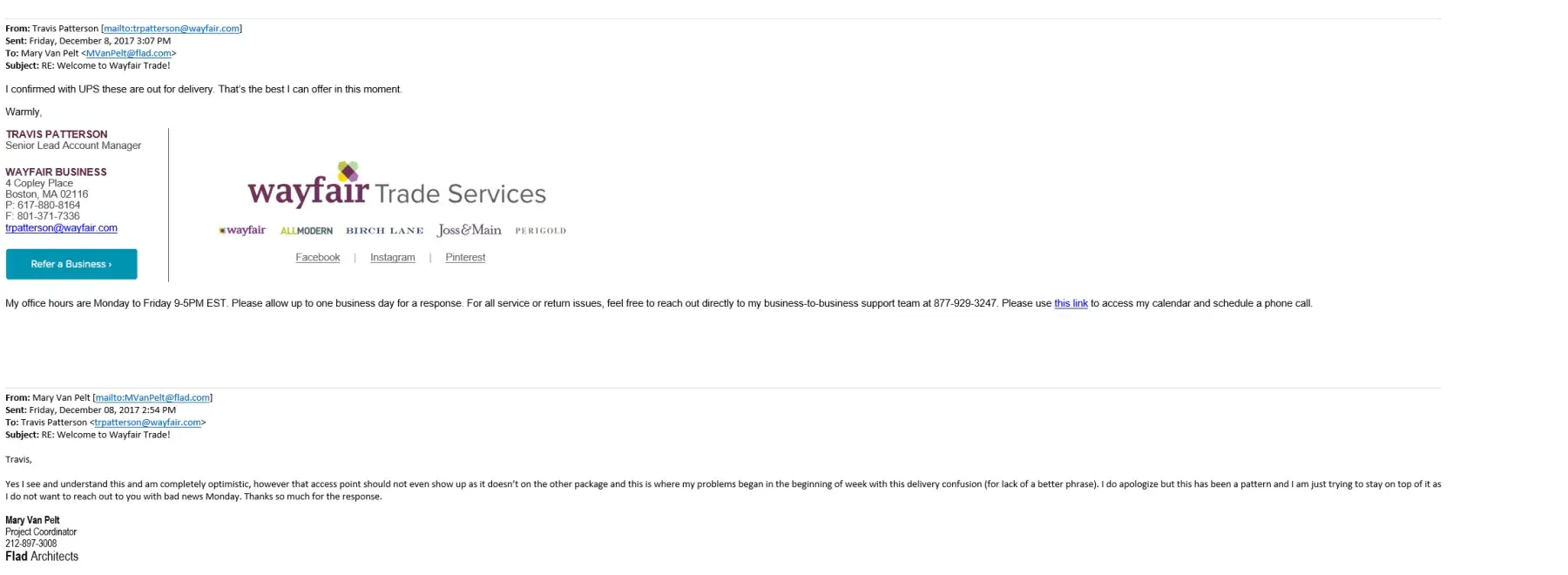Click the Perigold brand logo
Screen dimensions: 1568x575
pyautogui.click(x=540, y=231)
